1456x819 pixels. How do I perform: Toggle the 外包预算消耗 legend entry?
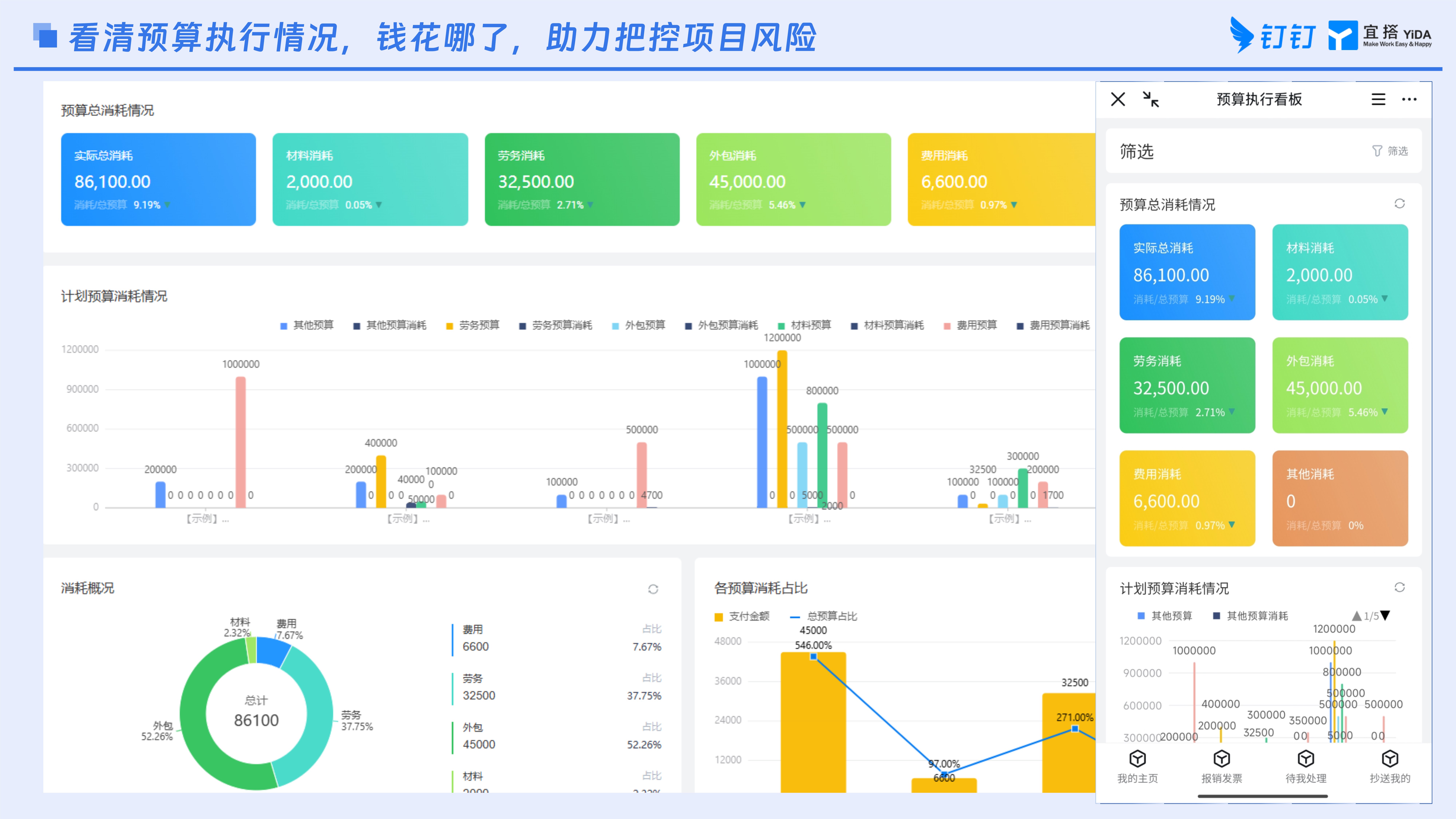click(x=722, y=326)
